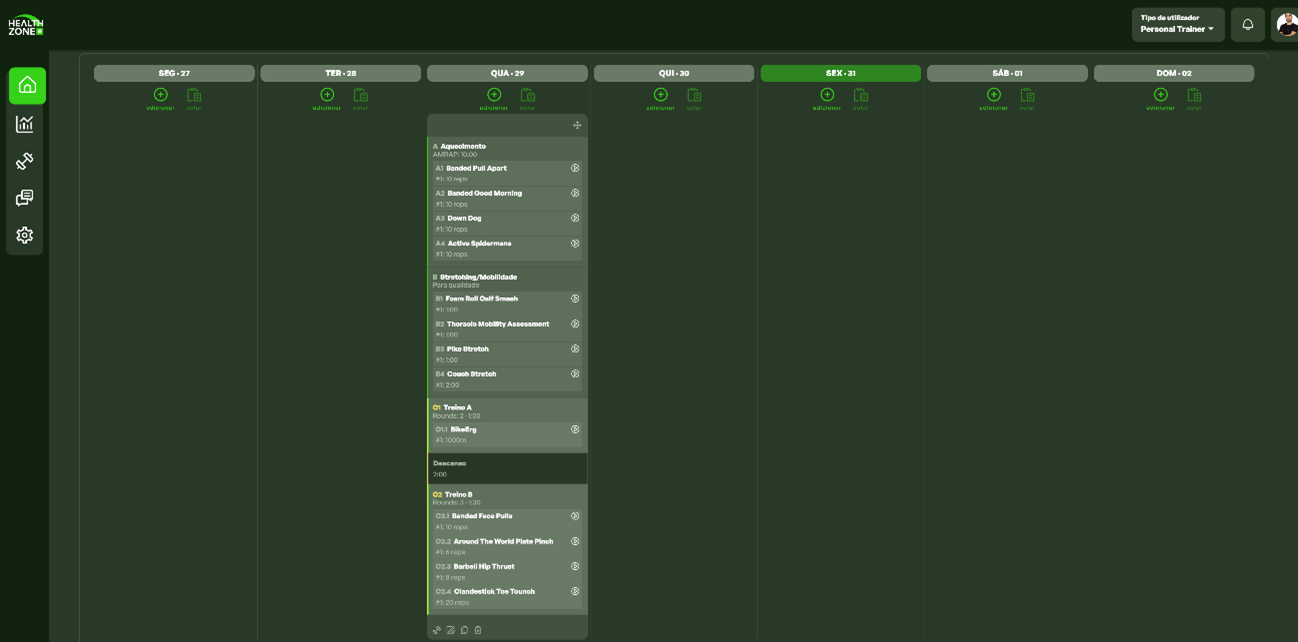Open the dumbbell workouts sidebar icon

tap(25, 161)
